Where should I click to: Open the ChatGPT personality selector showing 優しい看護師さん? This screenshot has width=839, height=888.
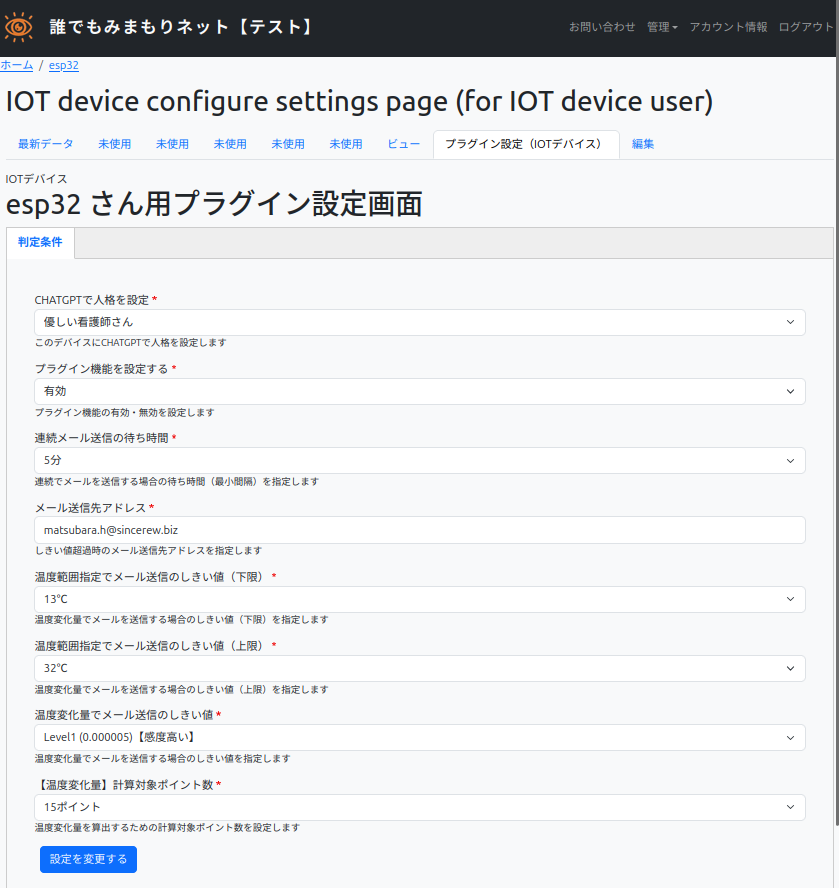[x=419, y=322]
